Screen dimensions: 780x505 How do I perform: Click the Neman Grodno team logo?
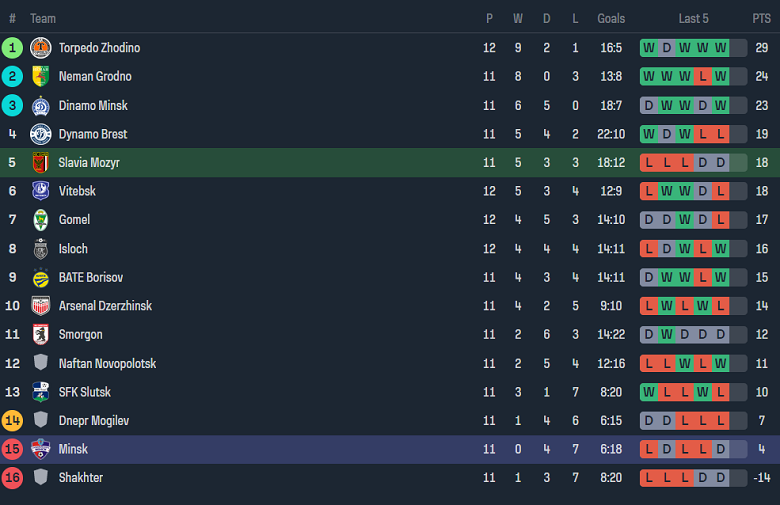[41, 77]
